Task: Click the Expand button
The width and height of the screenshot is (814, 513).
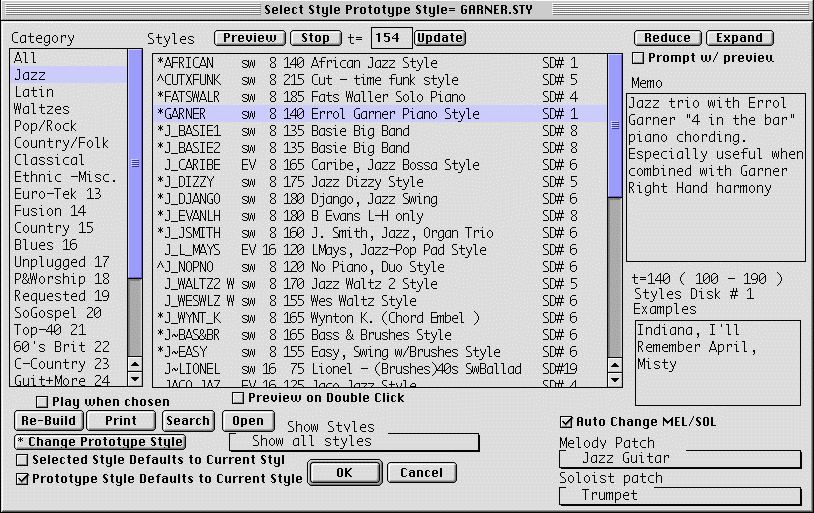Action: tap(739, 38)
